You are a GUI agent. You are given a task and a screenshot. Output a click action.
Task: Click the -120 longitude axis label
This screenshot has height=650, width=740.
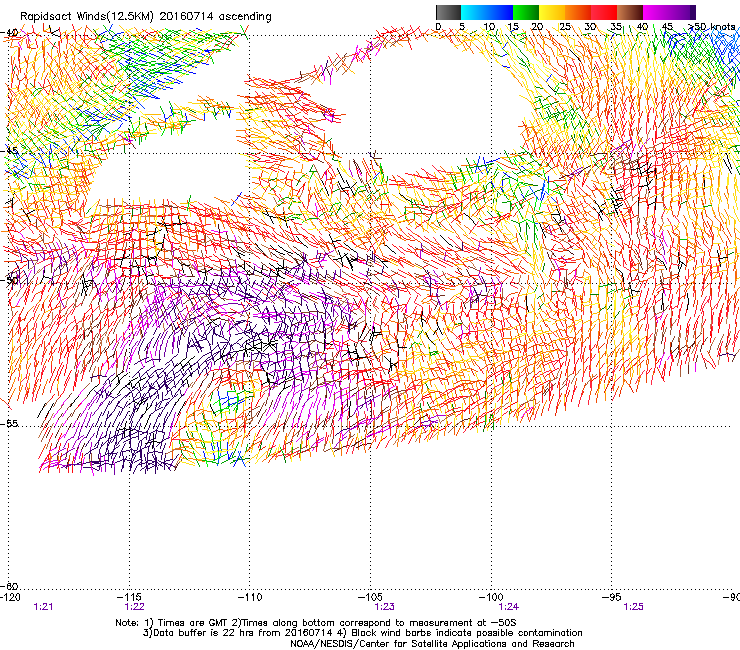(x=10, y=597)
